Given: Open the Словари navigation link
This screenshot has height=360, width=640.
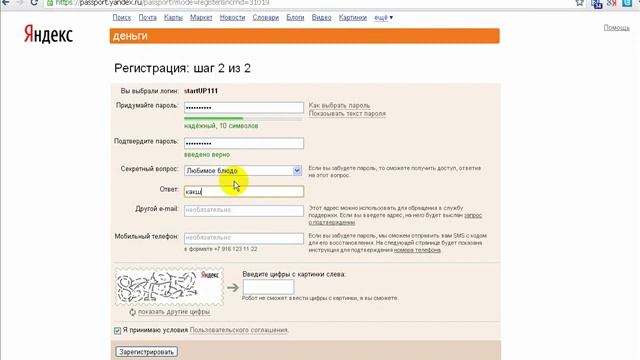Looking at the screenshot, I should [x=265, y=18].
